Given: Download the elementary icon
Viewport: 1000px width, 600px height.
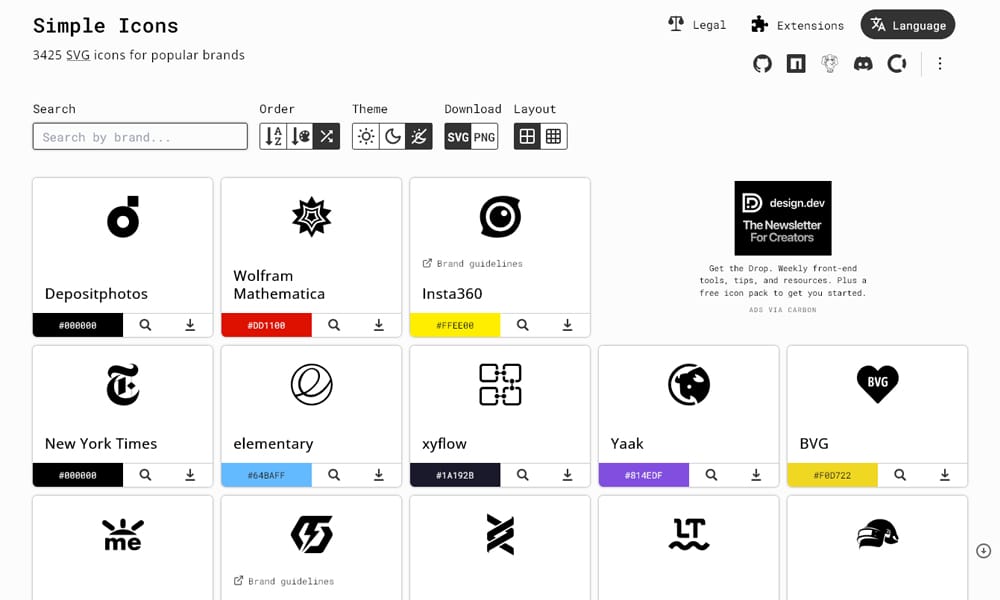Looking at the screenshot, I should pos(379,475).
